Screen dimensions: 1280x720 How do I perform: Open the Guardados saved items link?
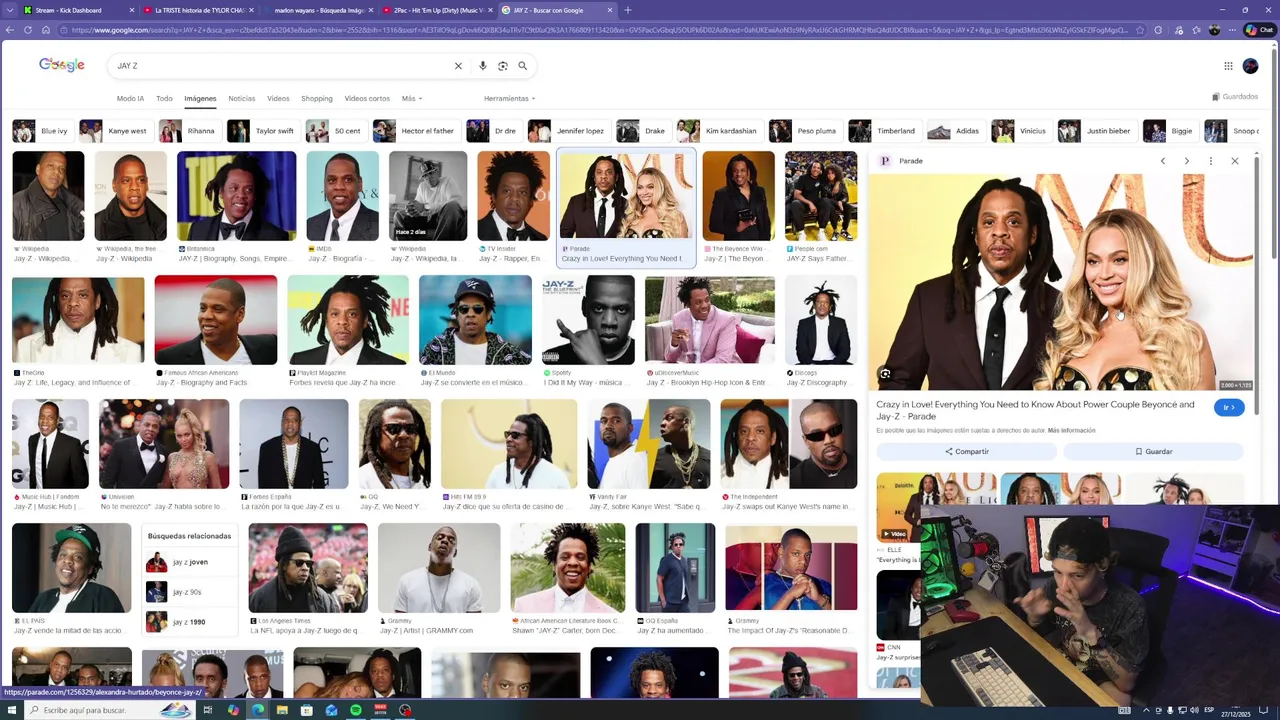[1235, 97]
